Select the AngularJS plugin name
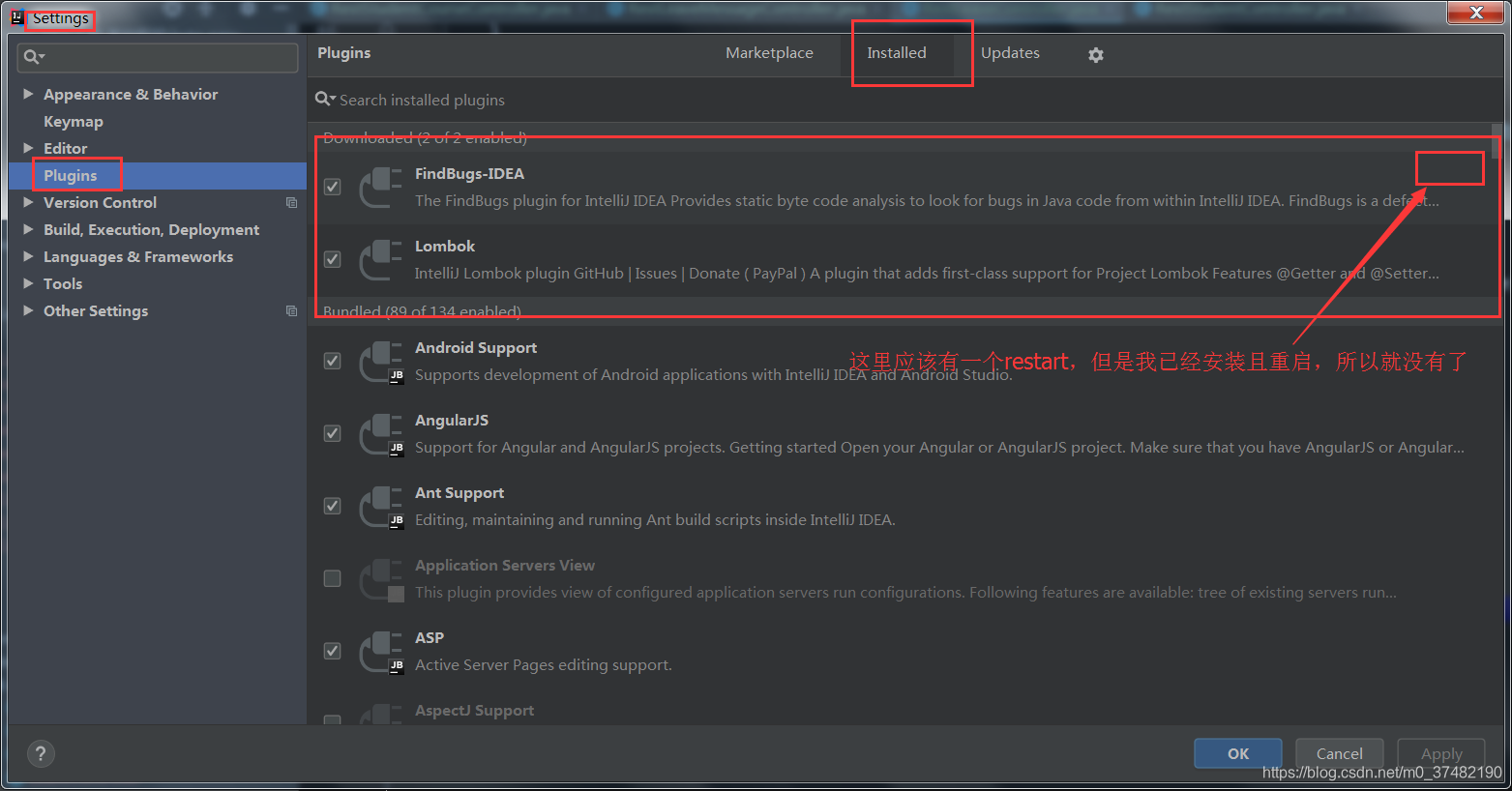Screen dimensions: 1512x791 point(452,421)
